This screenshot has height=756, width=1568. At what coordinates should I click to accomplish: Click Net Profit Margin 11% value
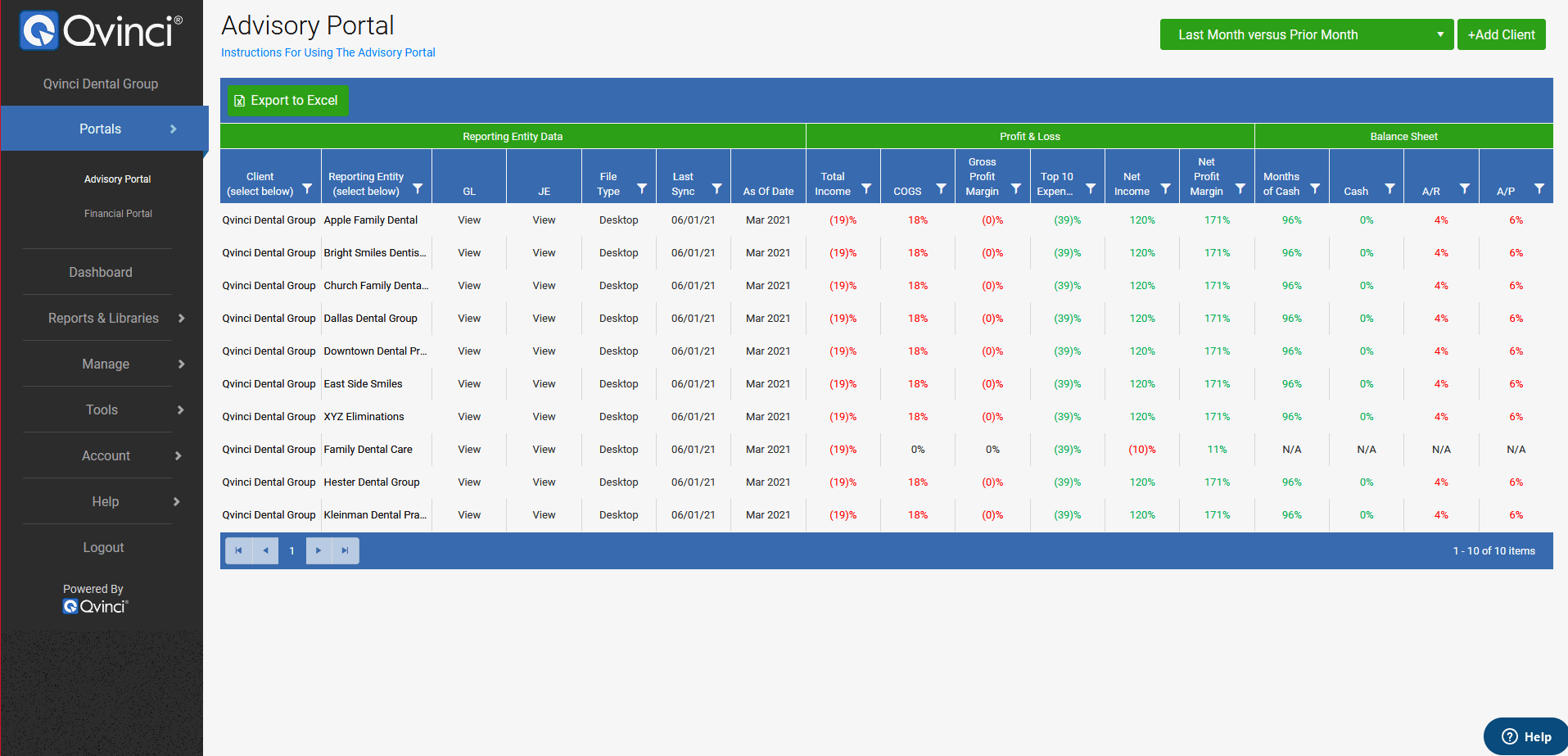tap(1217, 449)
